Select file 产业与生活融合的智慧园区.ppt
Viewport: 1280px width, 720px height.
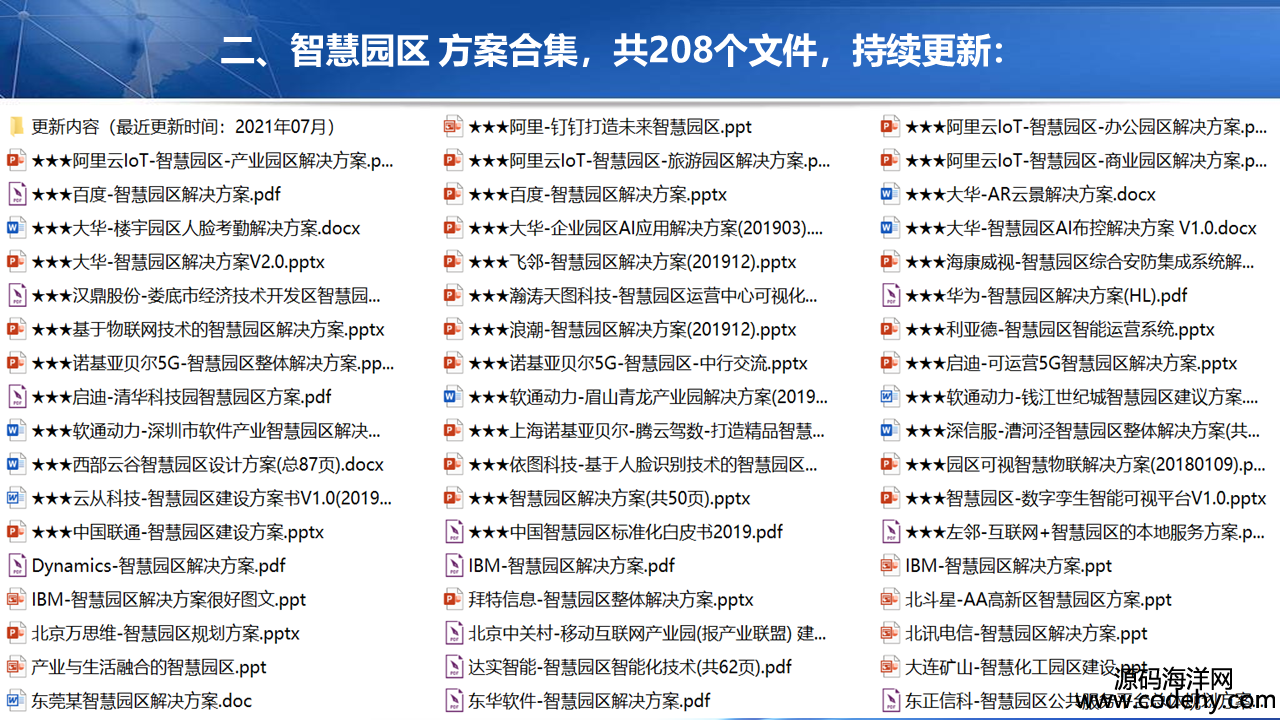[137, 667]
